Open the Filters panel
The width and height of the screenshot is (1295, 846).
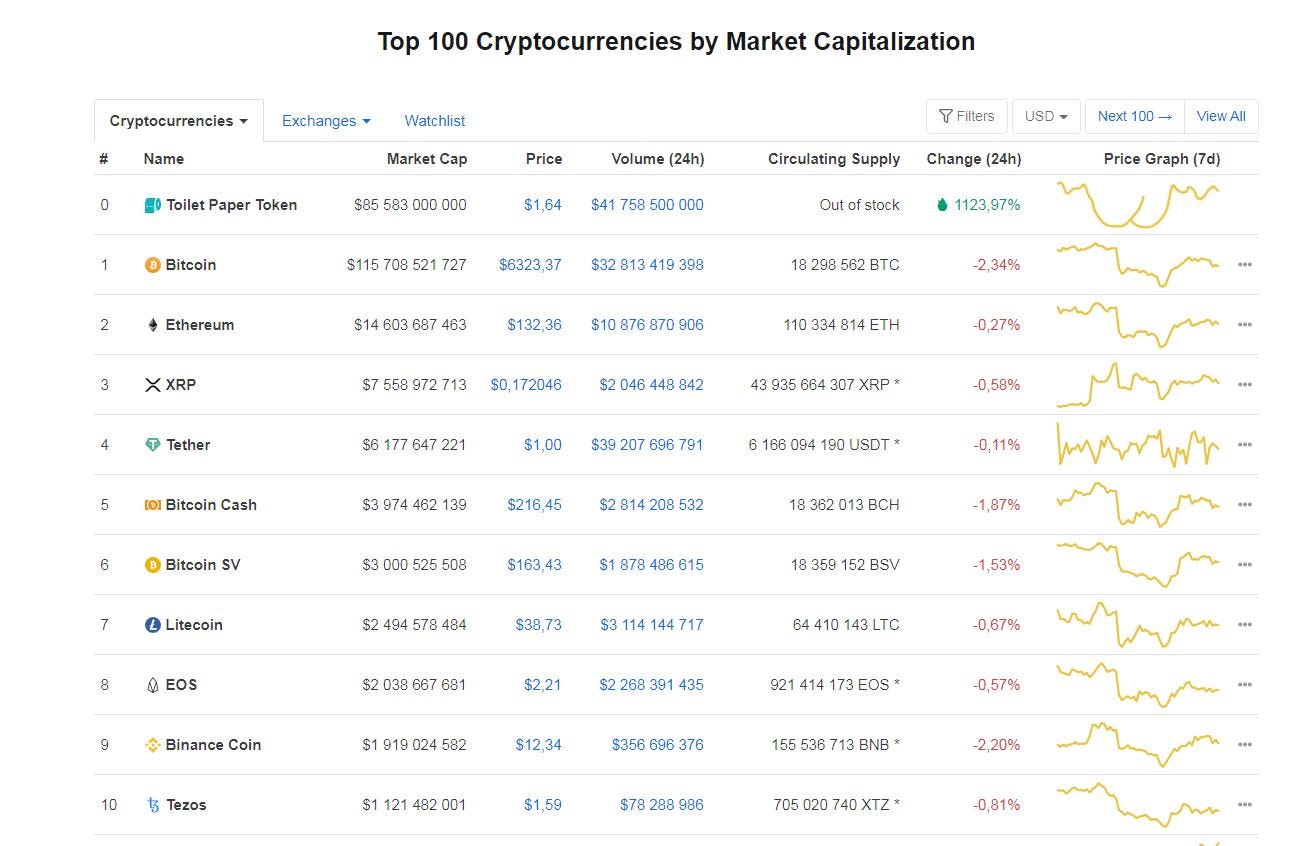(966, 116)
